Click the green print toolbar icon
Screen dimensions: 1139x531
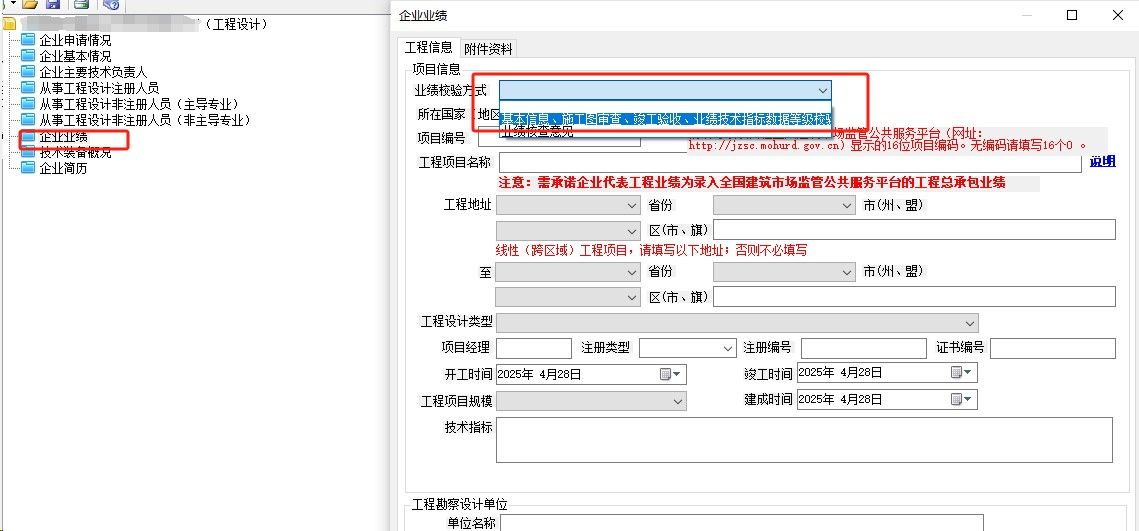pos(81,5)
